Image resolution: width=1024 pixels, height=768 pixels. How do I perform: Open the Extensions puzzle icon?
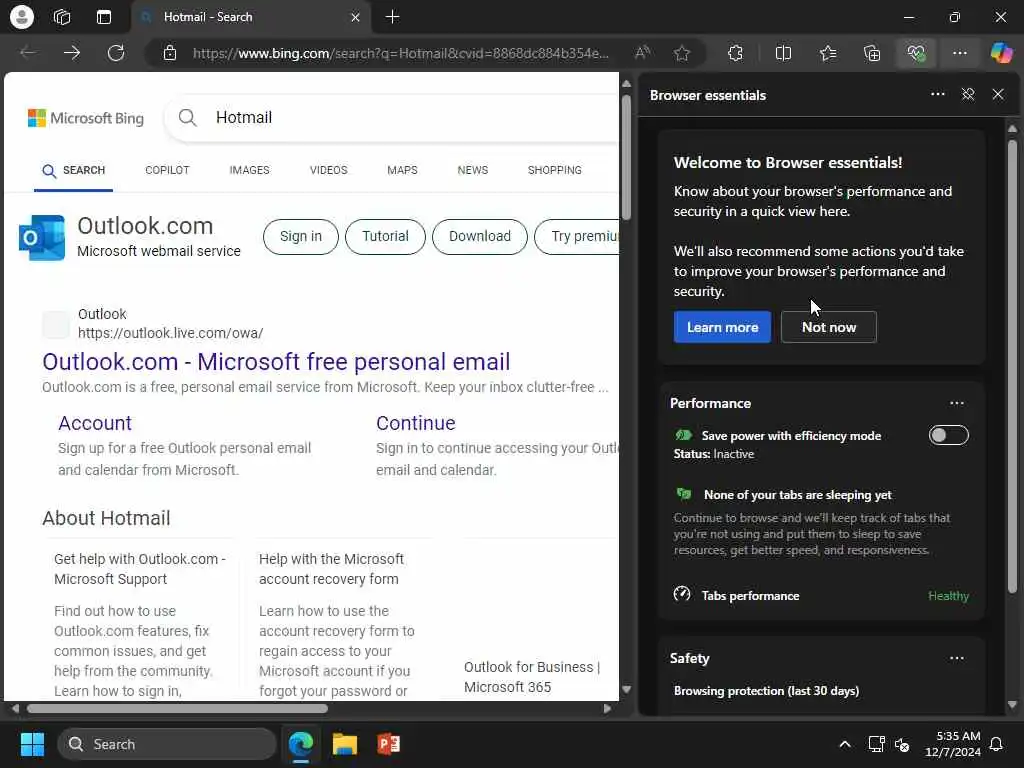tap(735, 53)
